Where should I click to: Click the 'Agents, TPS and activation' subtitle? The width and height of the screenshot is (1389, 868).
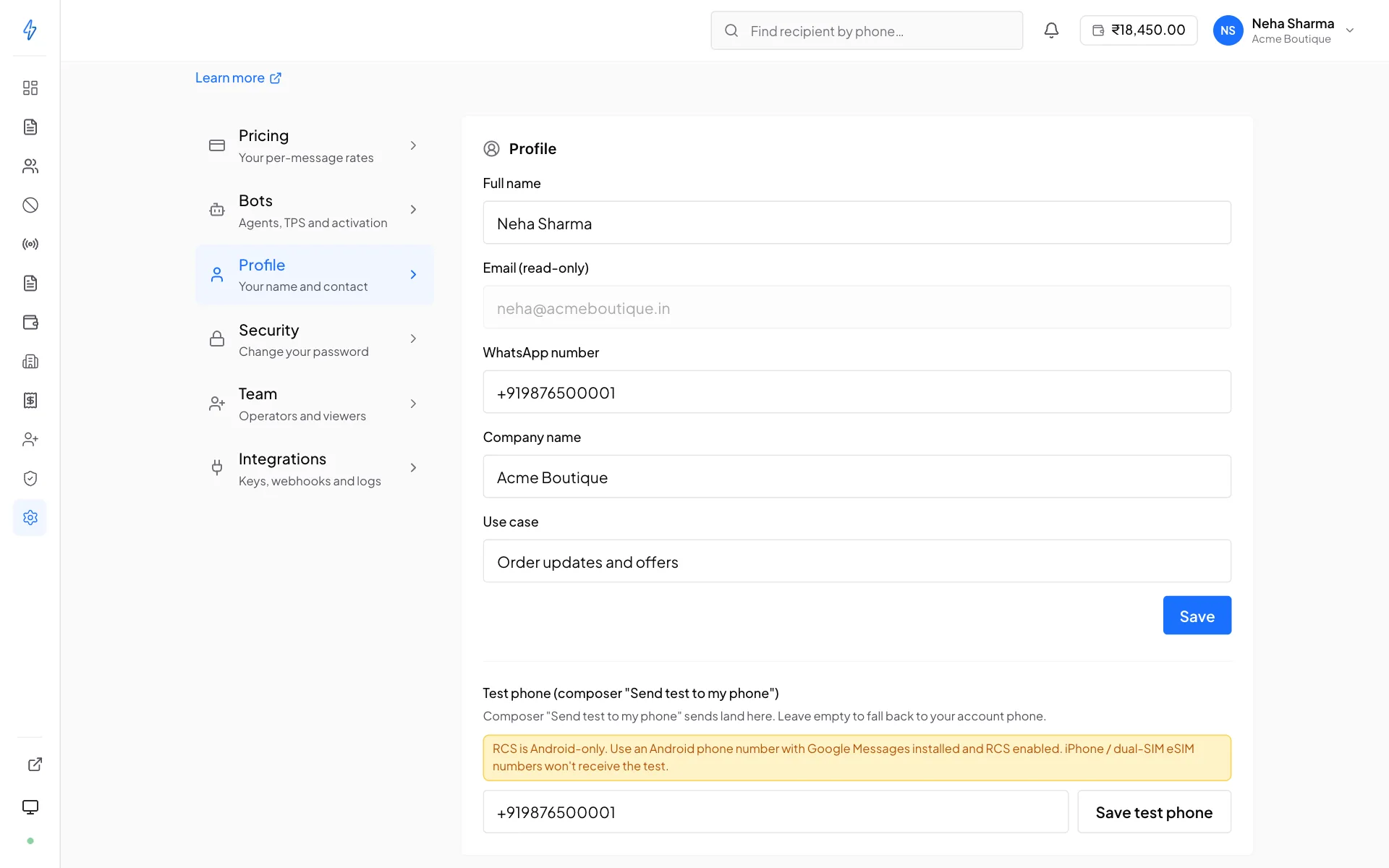click(x=313, y=224)
